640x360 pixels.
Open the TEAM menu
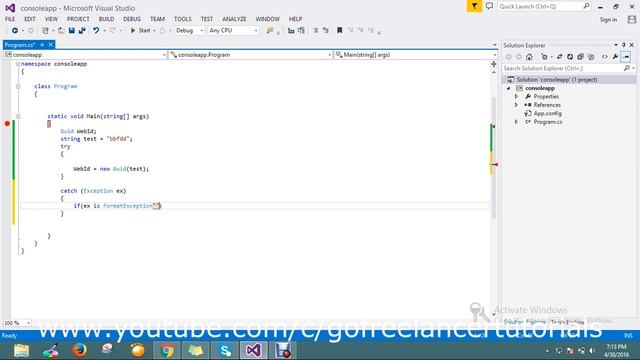pyautogui.click(x=157, y=19)
